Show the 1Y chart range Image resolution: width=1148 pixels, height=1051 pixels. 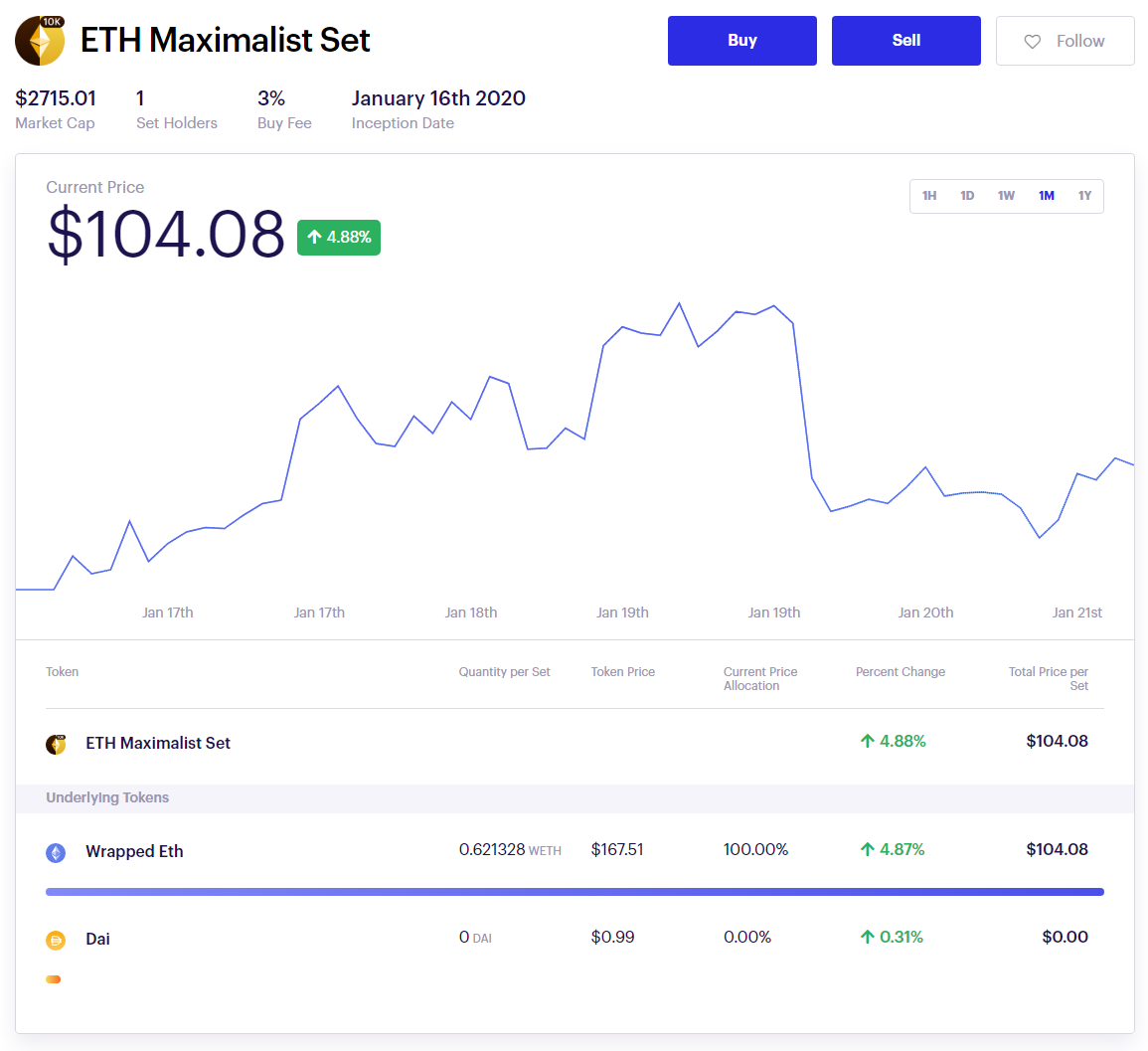coord(1084,196)
